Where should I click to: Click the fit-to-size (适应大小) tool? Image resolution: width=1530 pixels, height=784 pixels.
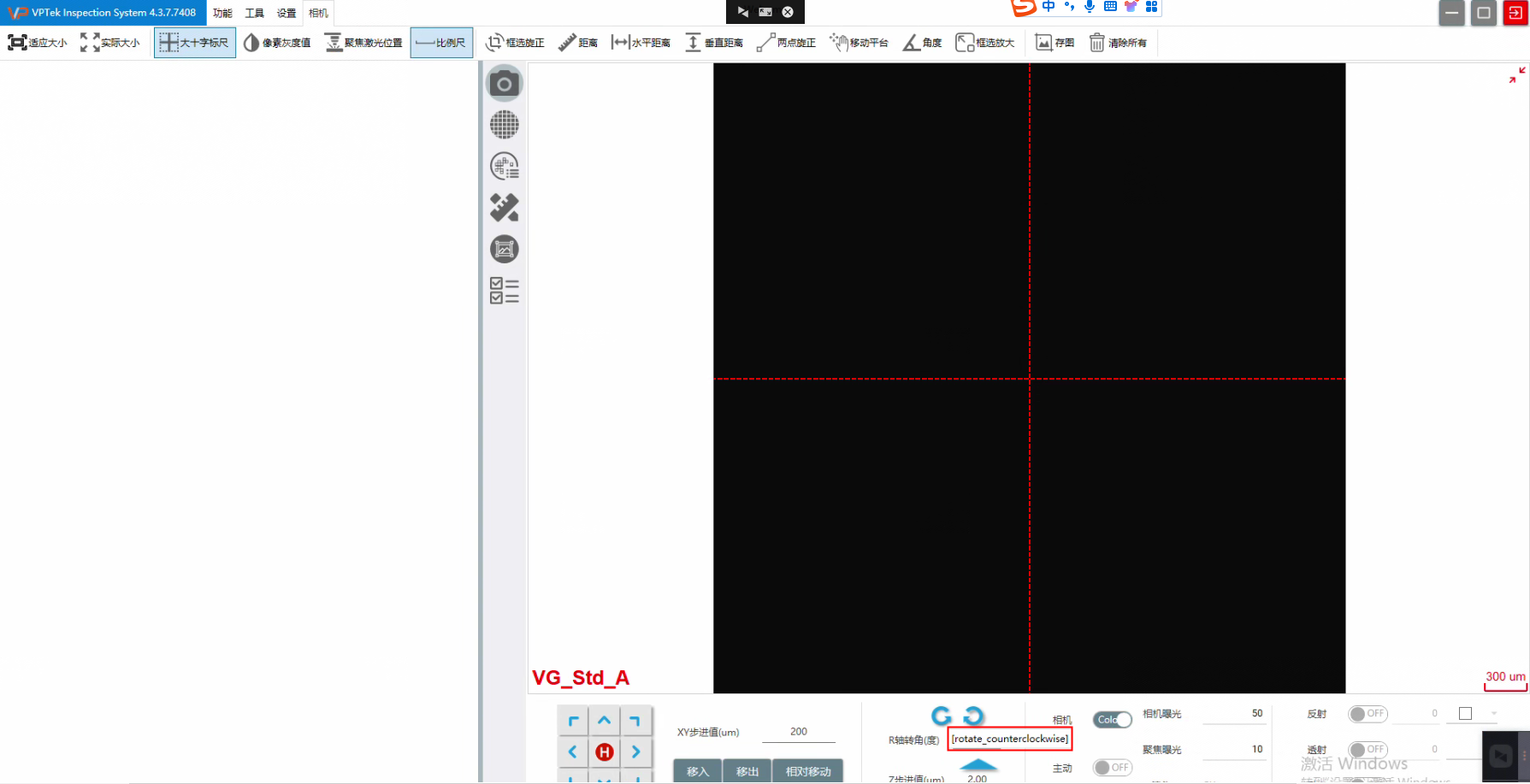(38, 43)
